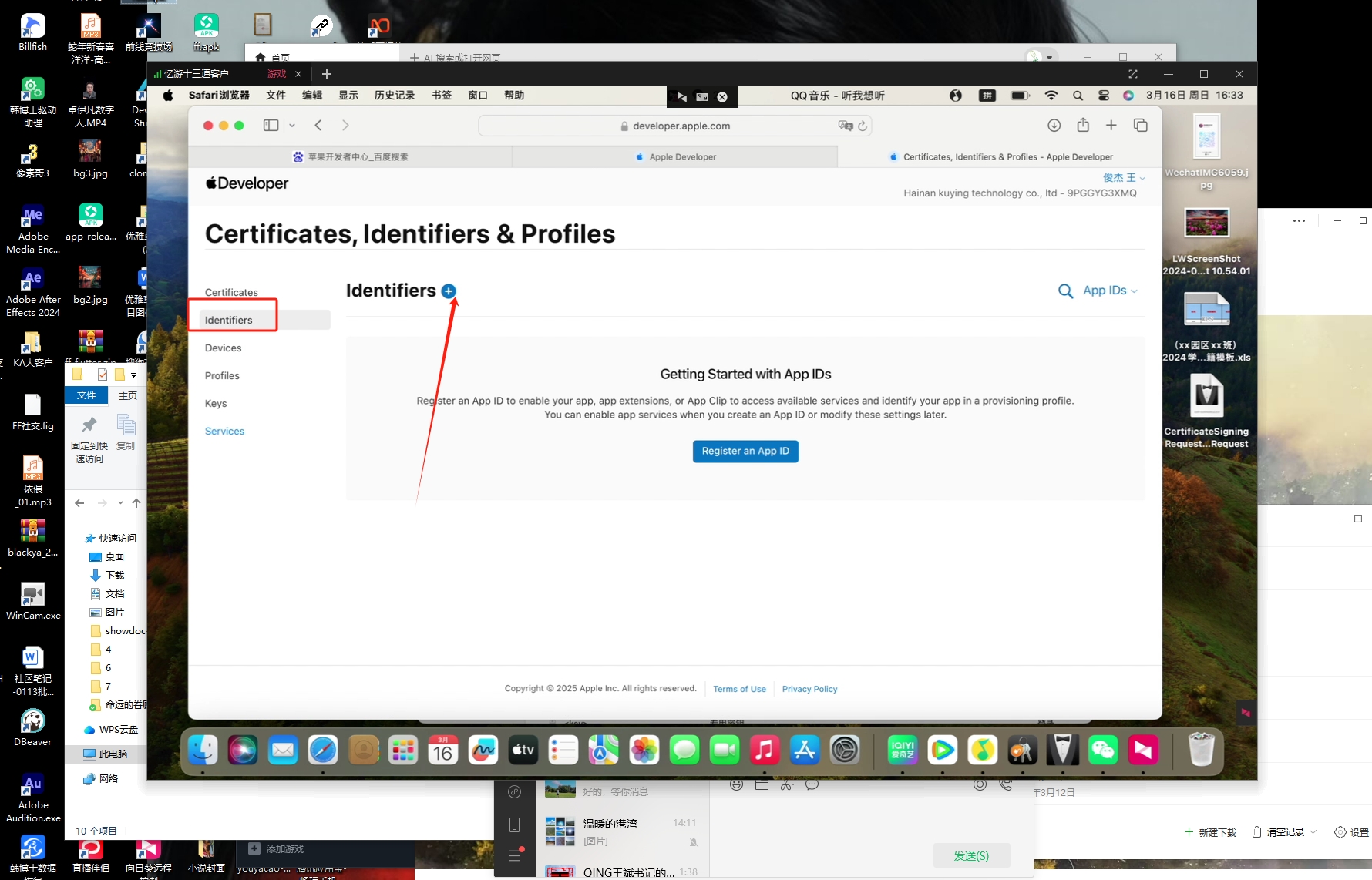Open the 书签 menu
The image size is (1372, 880).
442,96
